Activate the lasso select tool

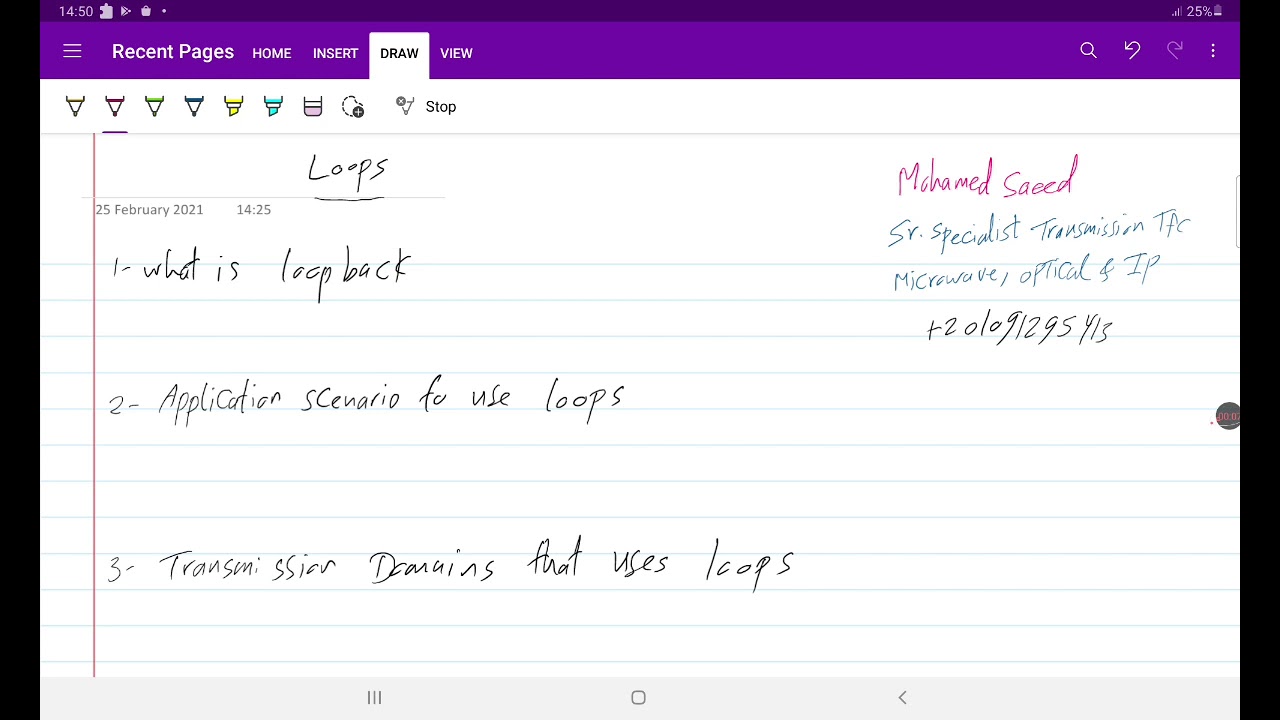[x=353, y=107]
